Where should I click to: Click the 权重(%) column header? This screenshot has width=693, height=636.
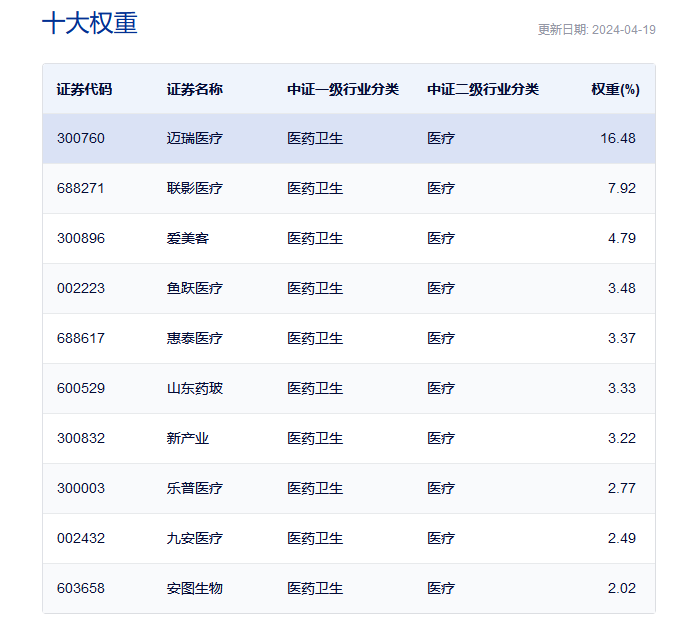click(x=616, y=89)
